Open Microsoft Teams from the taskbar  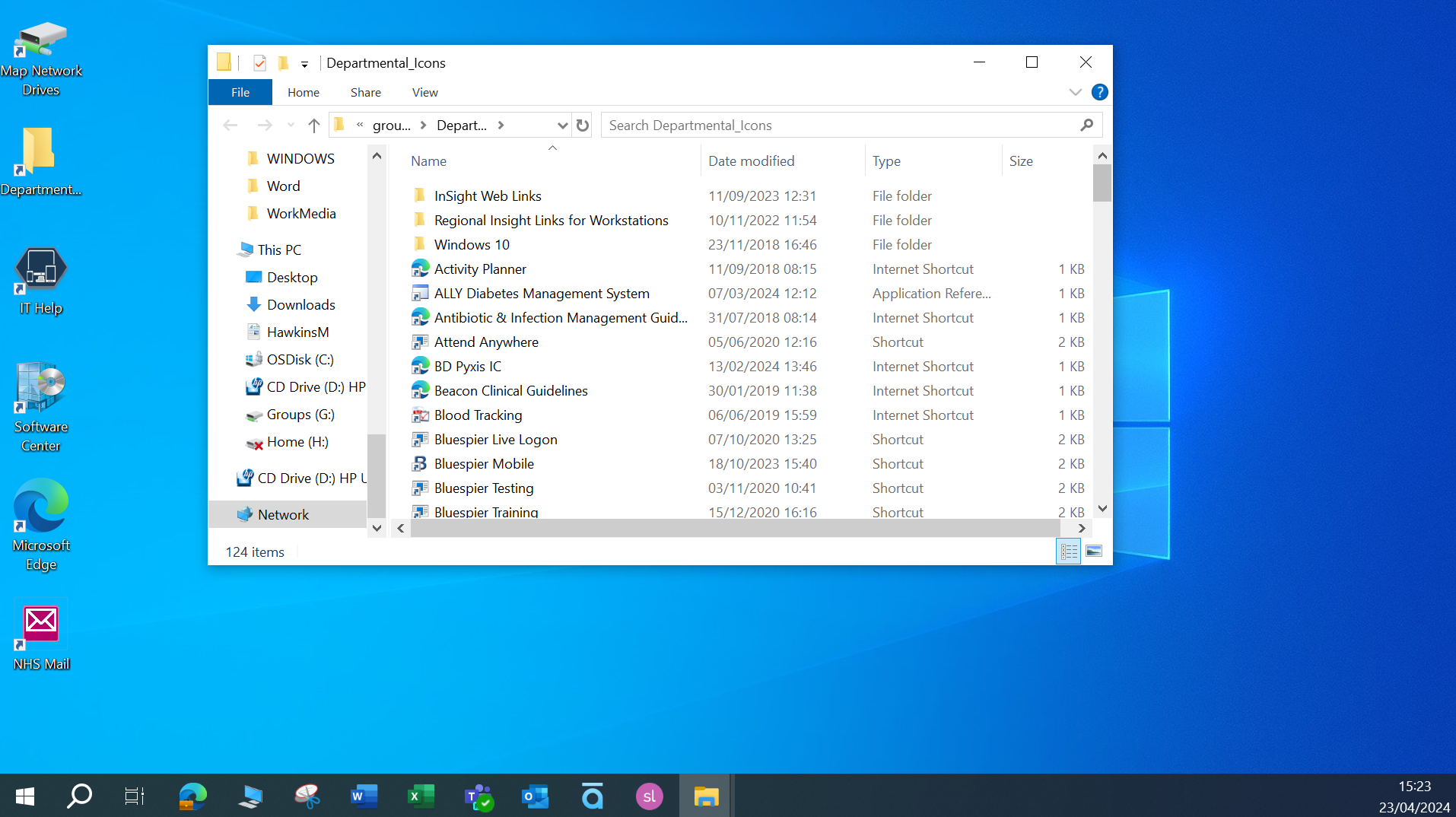[x=478, y=796]
